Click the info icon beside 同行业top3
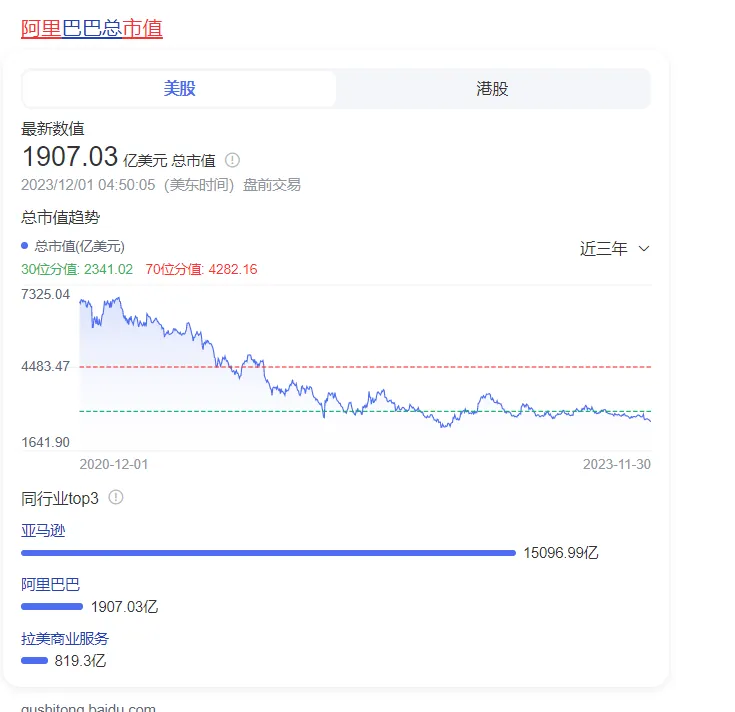Image resolution: width=735 pixels, height=712 pixels. (116, 497)
